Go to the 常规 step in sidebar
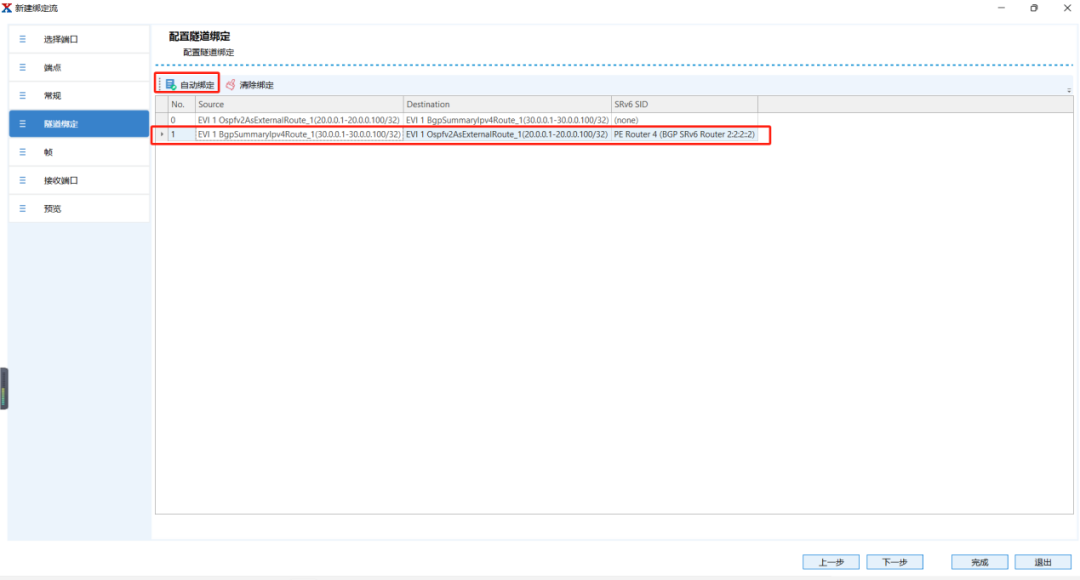Image resolution: width=1080 pixels, height=580 pixels. [79, 96]
